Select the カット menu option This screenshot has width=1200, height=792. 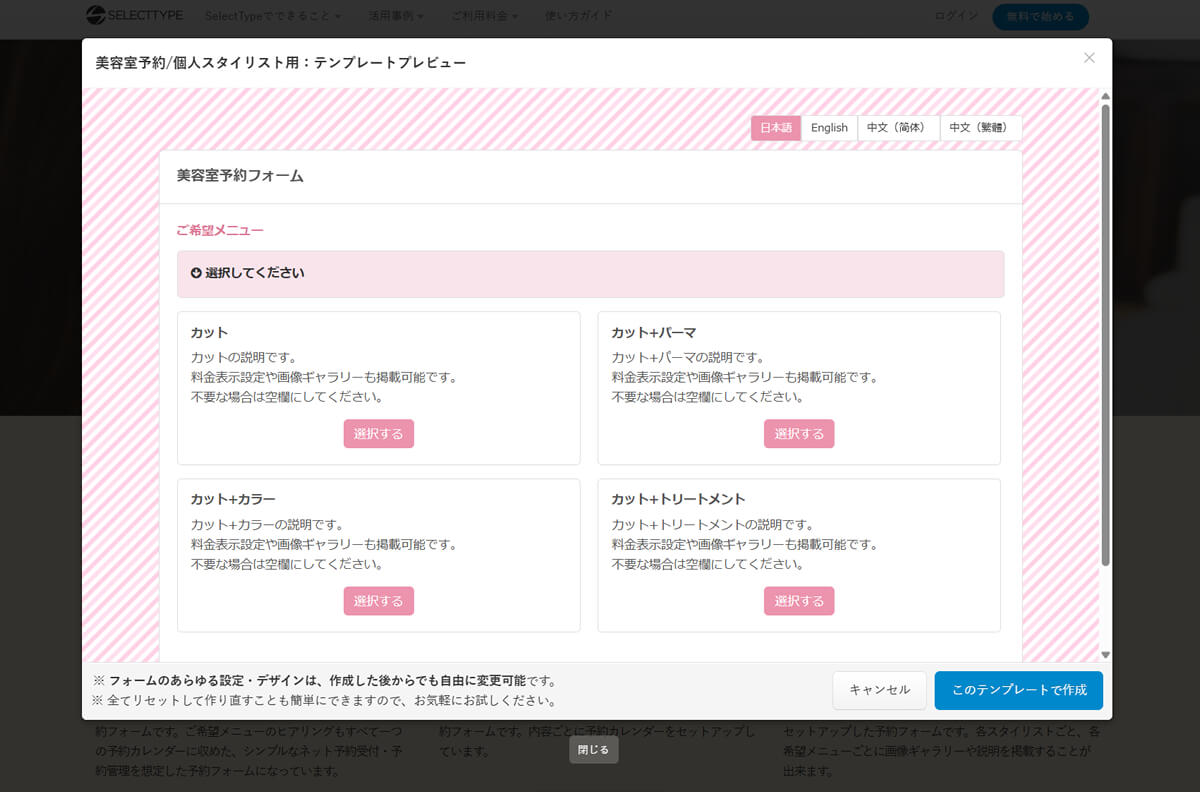click(378, 434)
